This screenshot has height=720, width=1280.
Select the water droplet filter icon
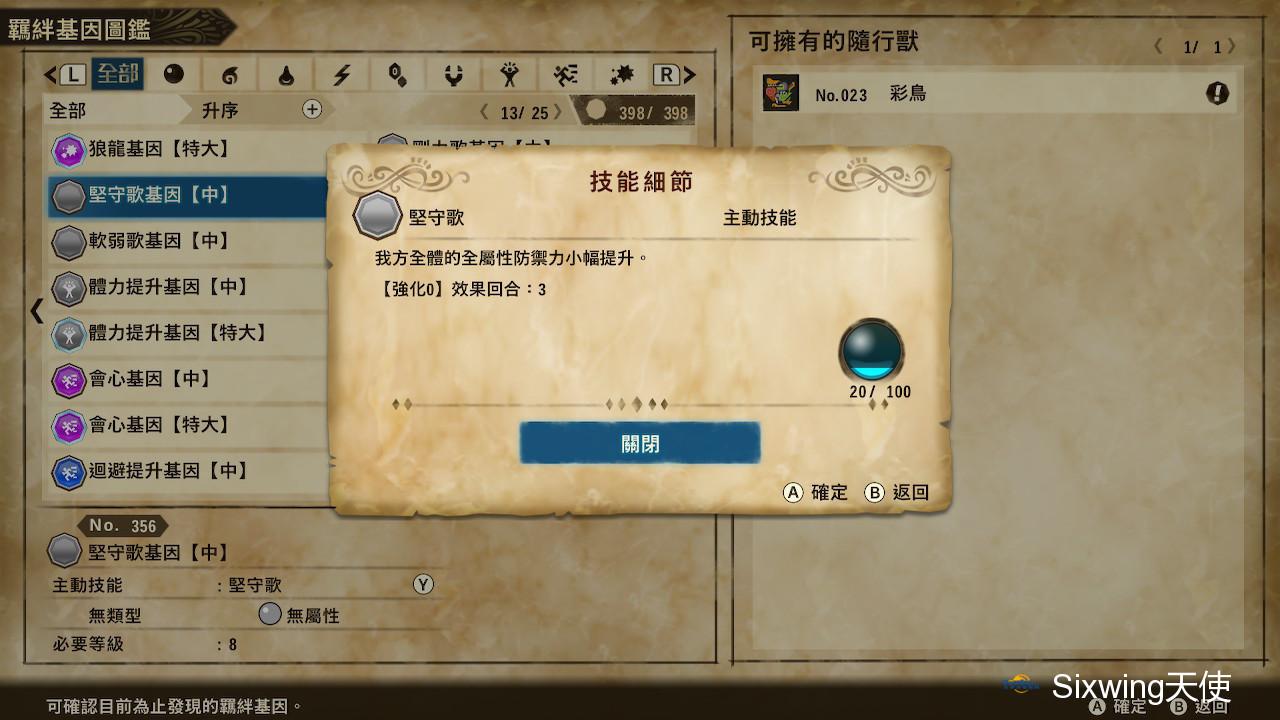286,75
